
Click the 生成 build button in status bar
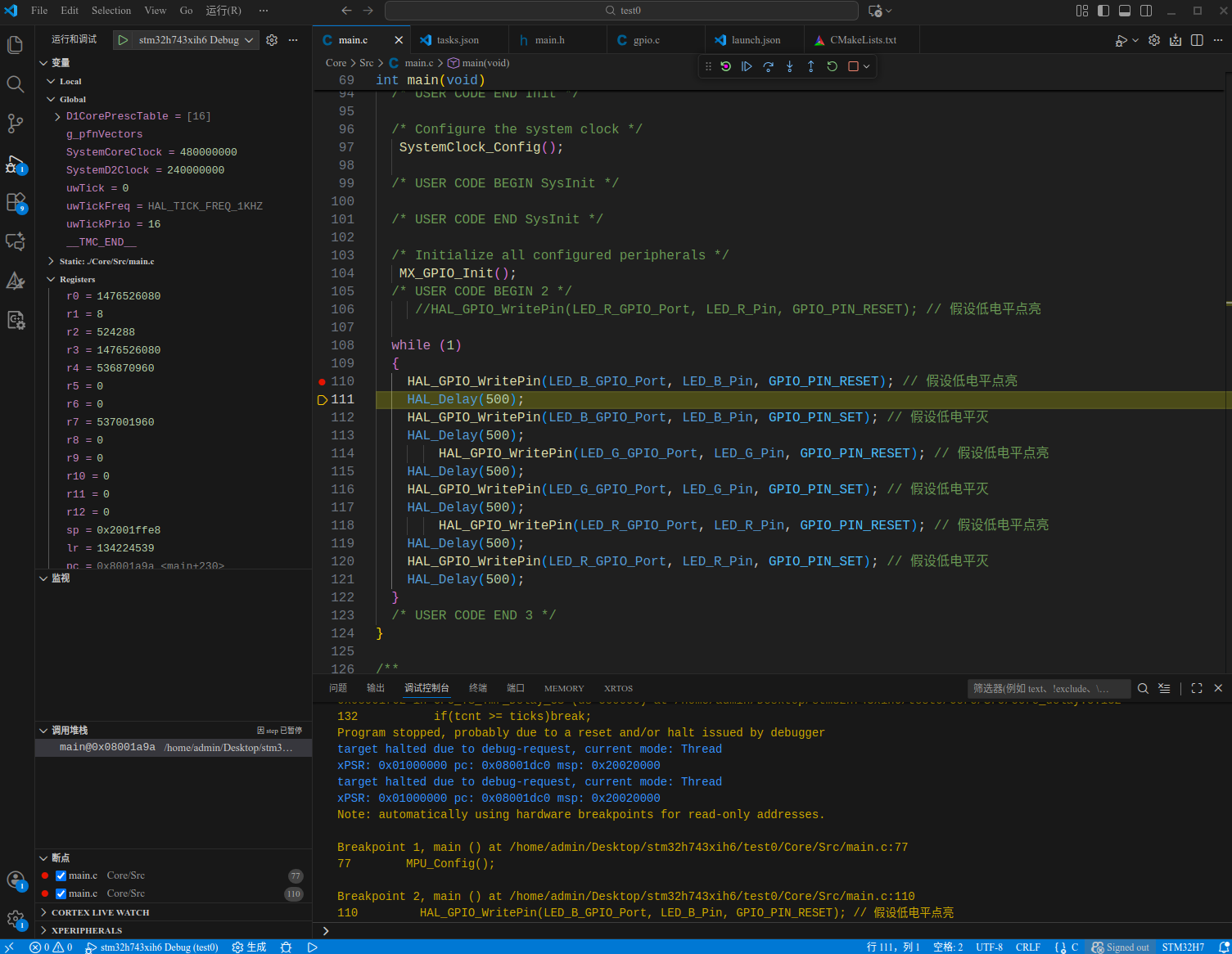tap(249, 947)
